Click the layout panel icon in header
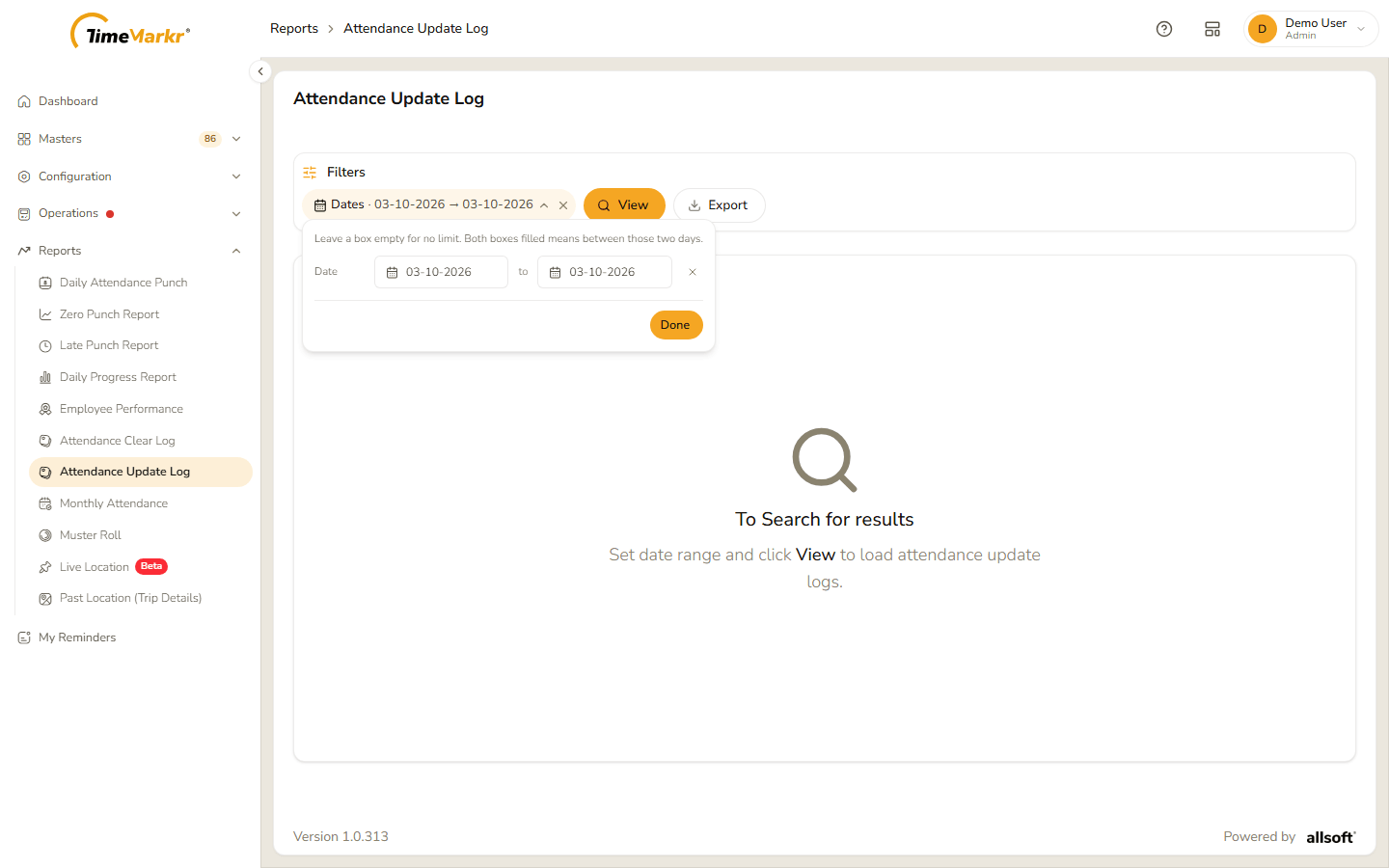Screen dimensions: 1389x868 [x=1212, y=29]
